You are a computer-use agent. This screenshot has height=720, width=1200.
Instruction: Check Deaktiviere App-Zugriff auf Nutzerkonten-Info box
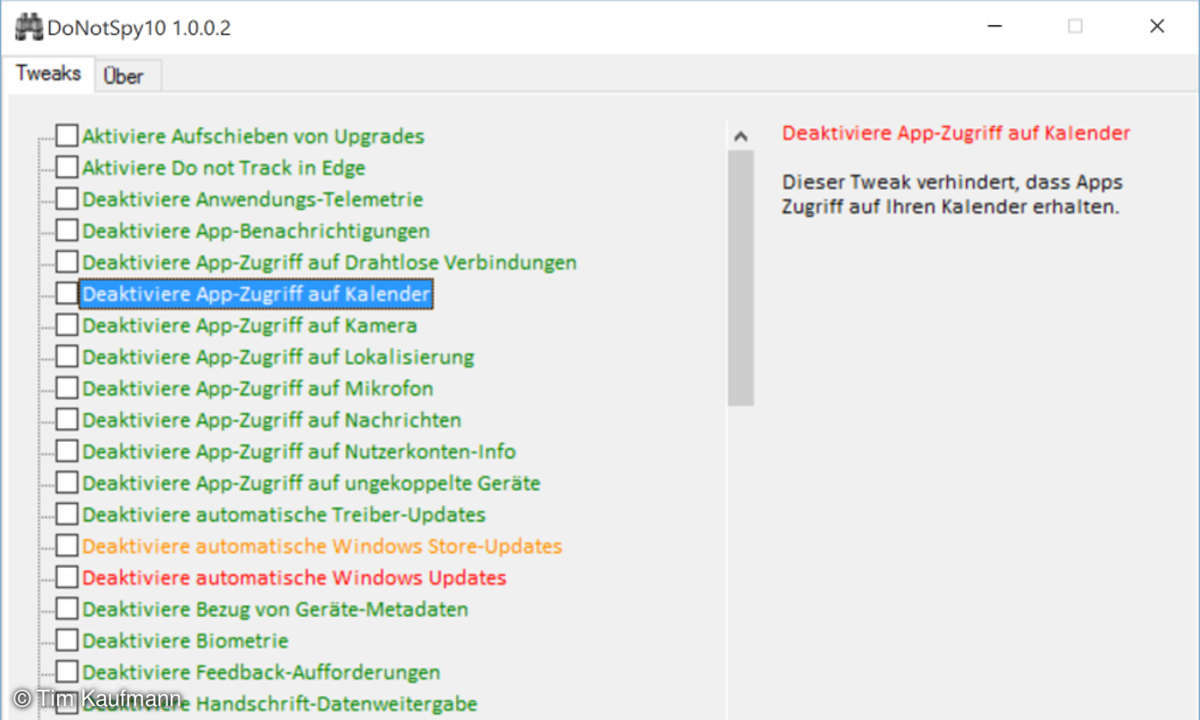click(66, 451)
